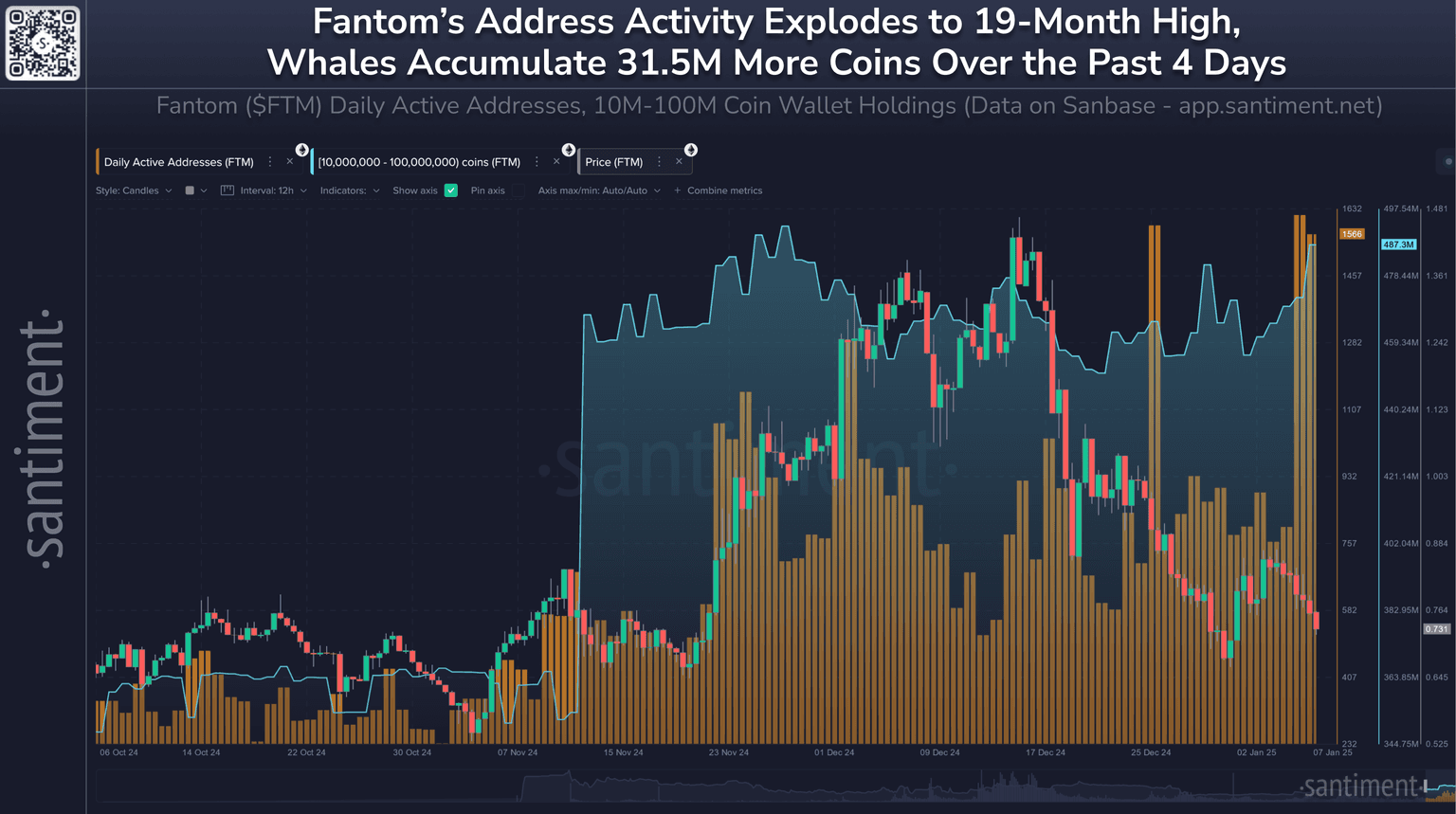
Task: Select the Price (FTM) metric tab
Action: pos(613,162)
